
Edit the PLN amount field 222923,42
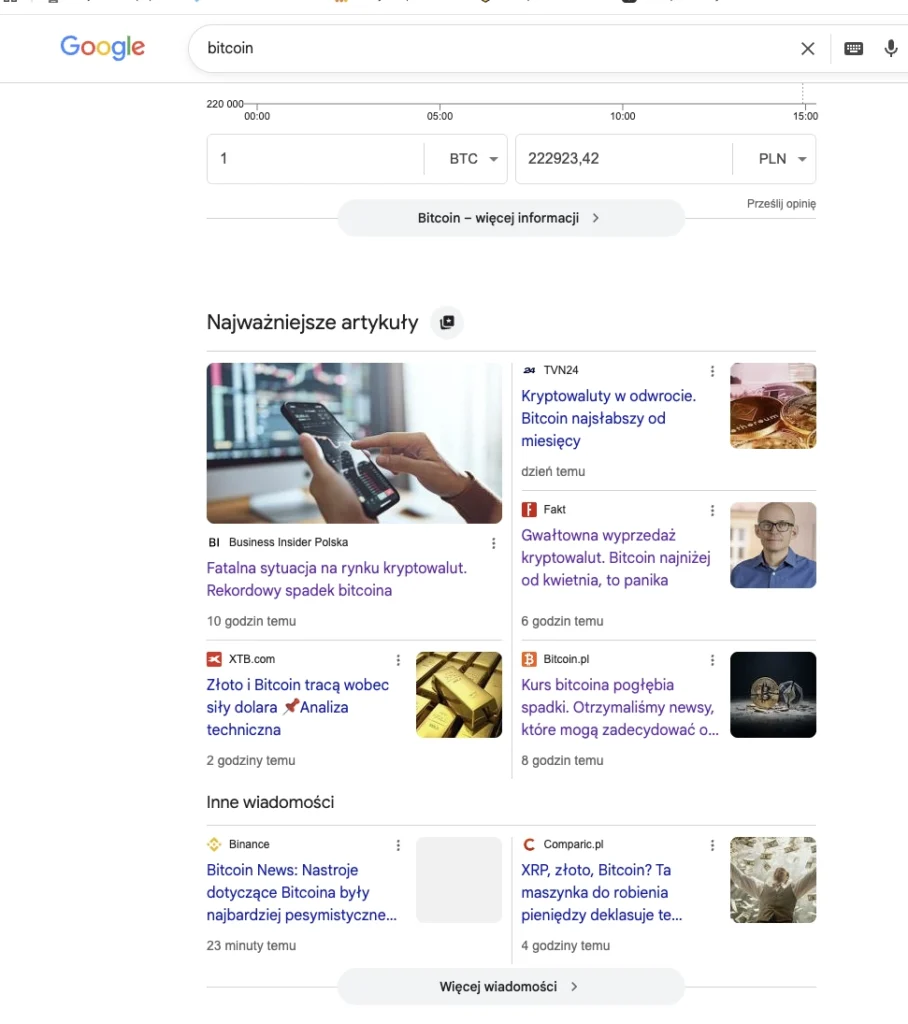(624, 159)
